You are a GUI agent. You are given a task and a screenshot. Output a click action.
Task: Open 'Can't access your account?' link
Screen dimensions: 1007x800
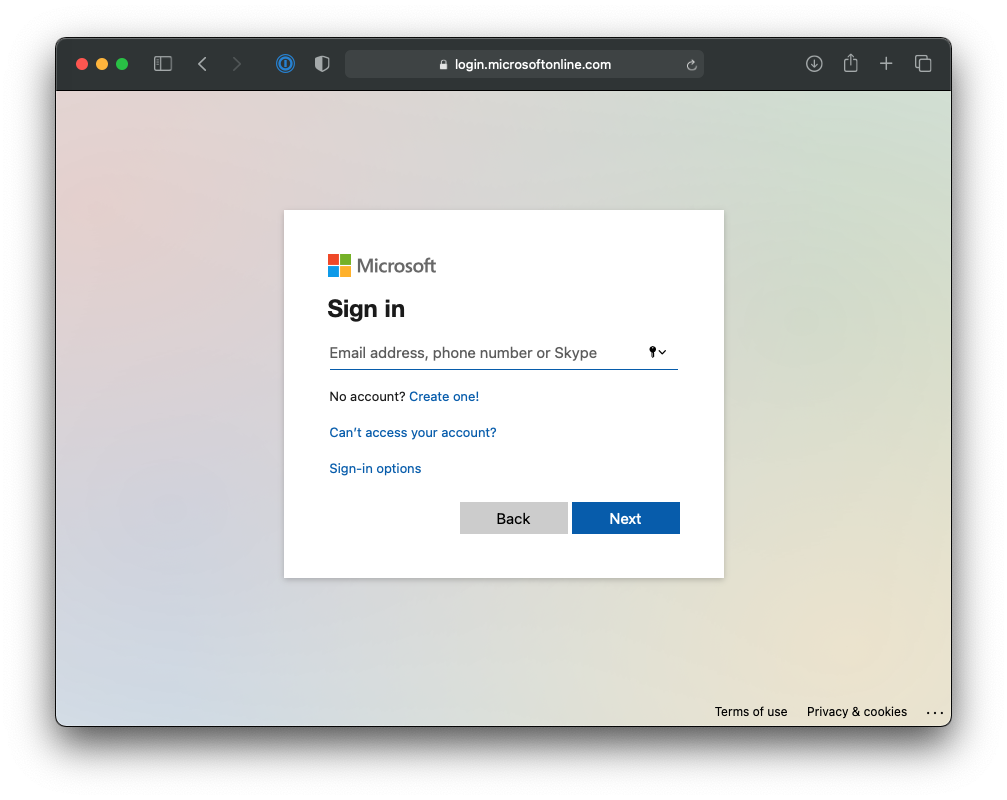[413, 433]
